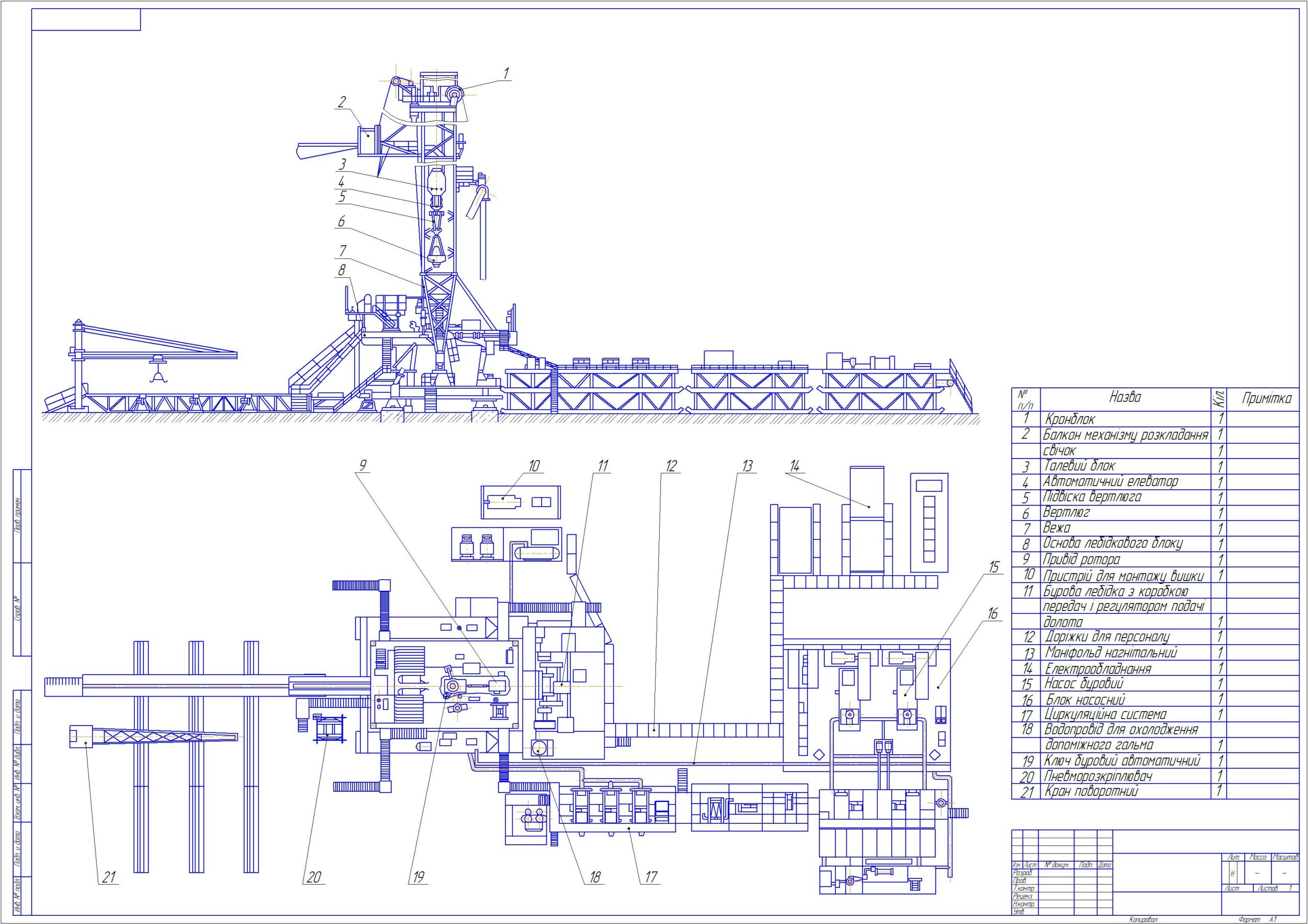
Task: Click 'Насос буровий' table entry
Action: click(x=1084, y=683)
